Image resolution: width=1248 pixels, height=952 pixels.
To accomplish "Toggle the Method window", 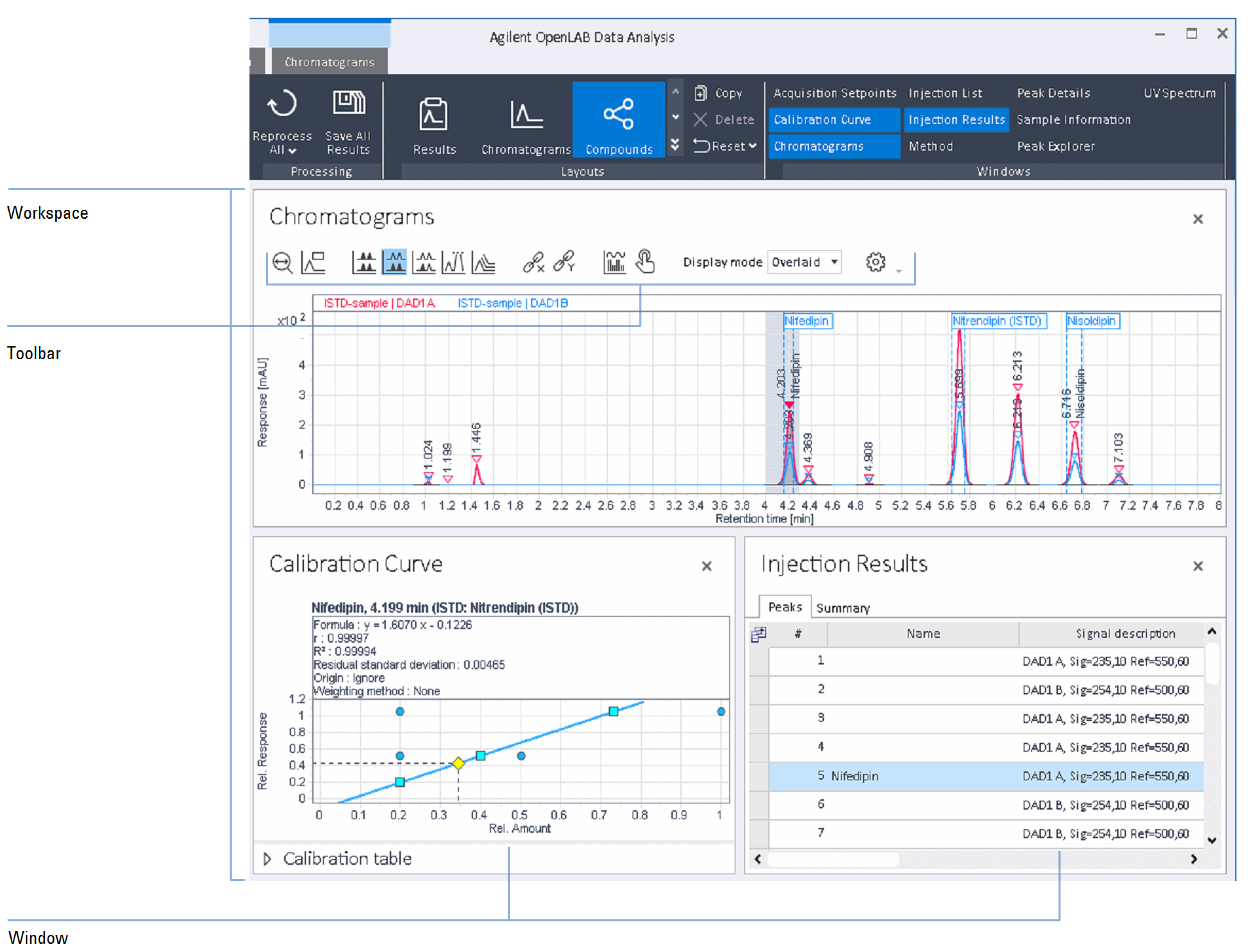I will (x=930, y=147).
